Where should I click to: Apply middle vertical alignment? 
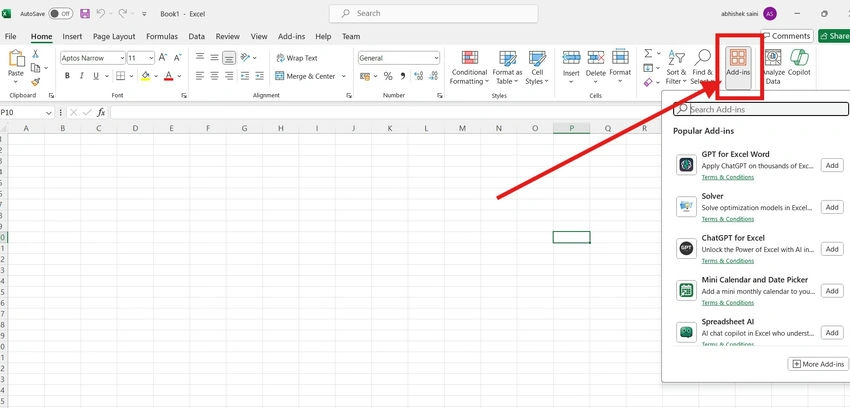click(x=215, y=57)
